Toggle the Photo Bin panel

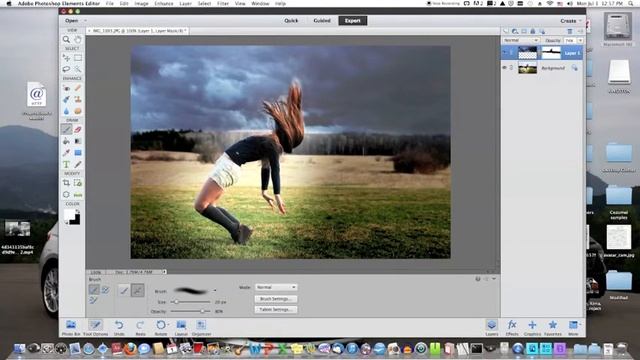point(71,328)
